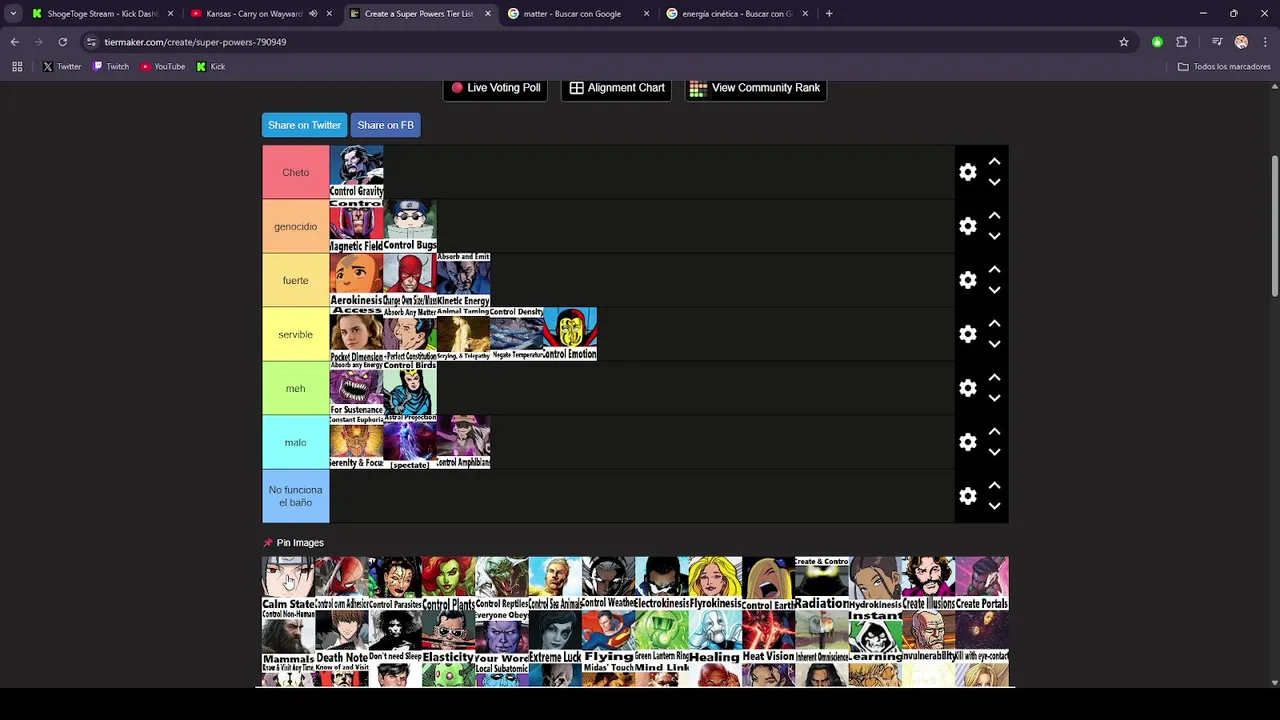
Task: Pick Create Portals image from pool
Action: 982,584
